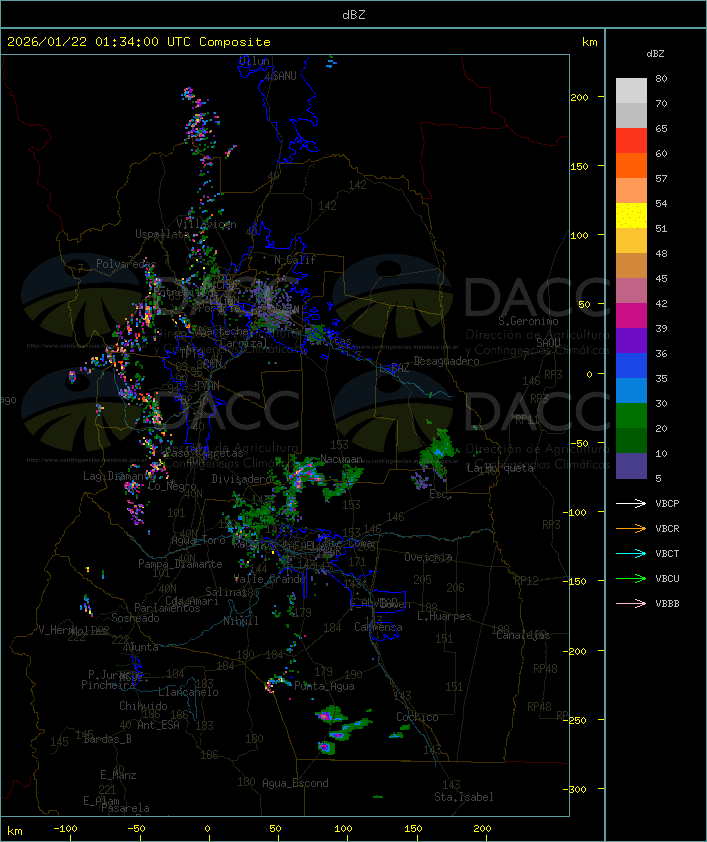Click the upper-right DACC logo watermark
The height and width of the screenshot is (842, 707).
click(470, 298)
